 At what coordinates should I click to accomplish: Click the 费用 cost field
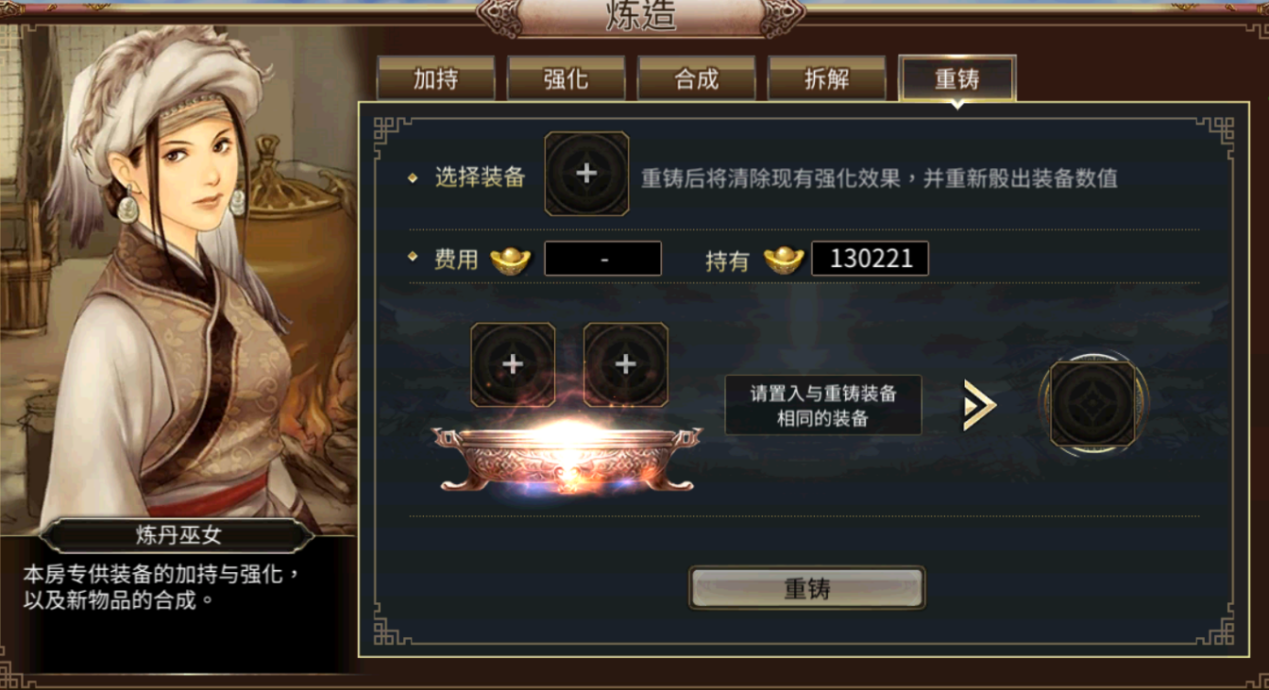tap(603, 259)
